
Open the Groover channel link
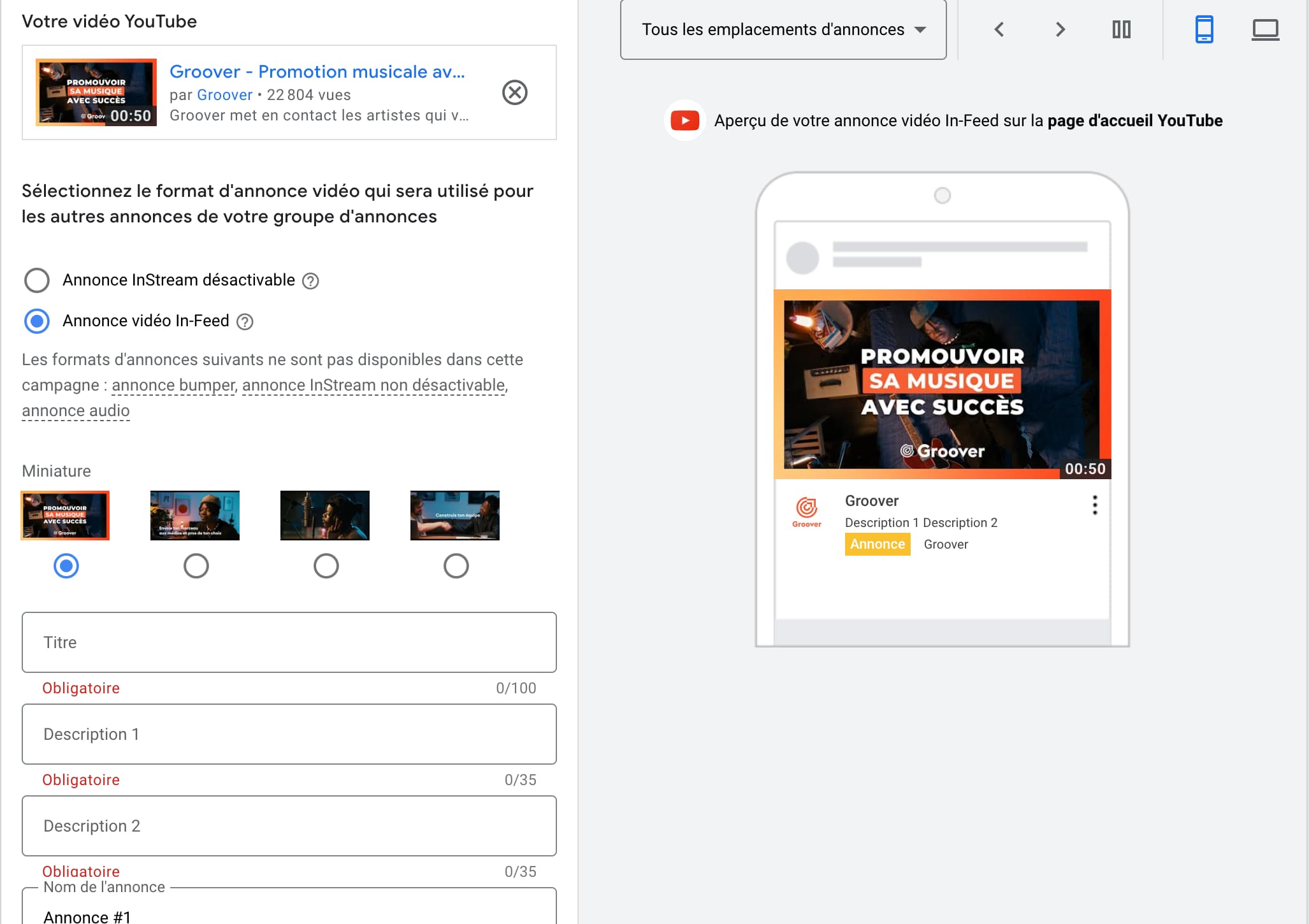click(225, 95)
